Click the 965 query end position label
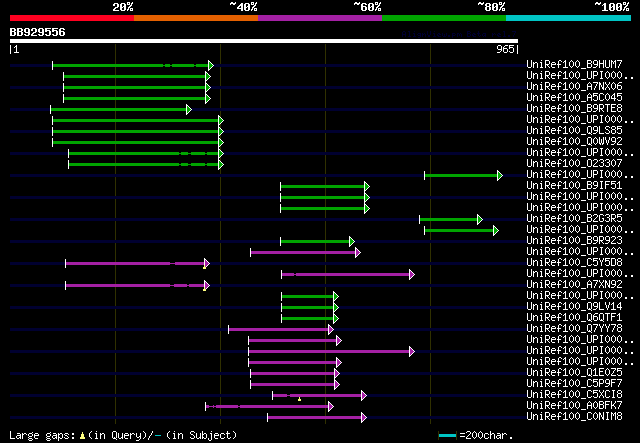640x443 pixels. [x=505, y=49]
